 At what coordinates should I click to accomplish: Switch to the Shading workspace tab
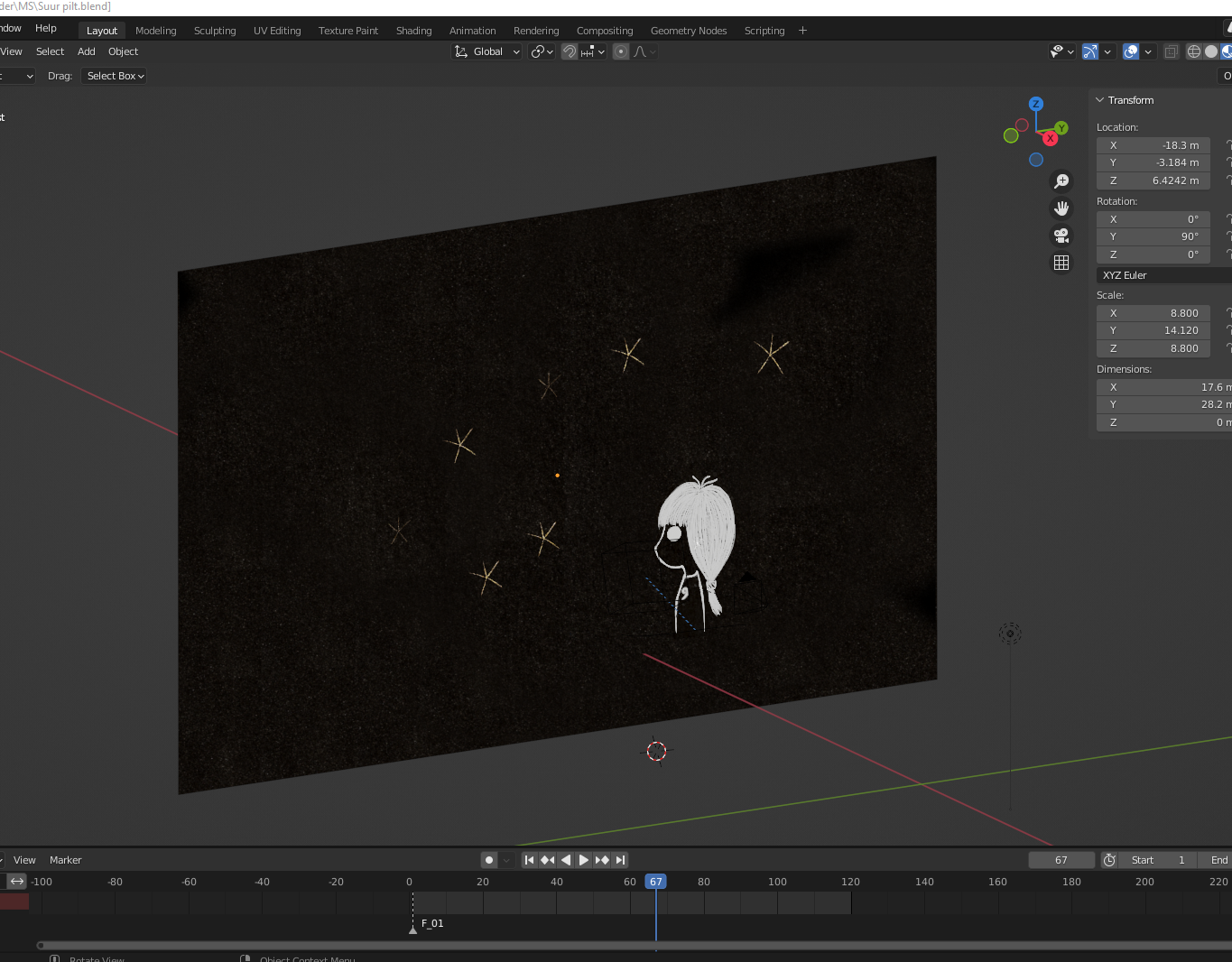(x=413, y=31)
